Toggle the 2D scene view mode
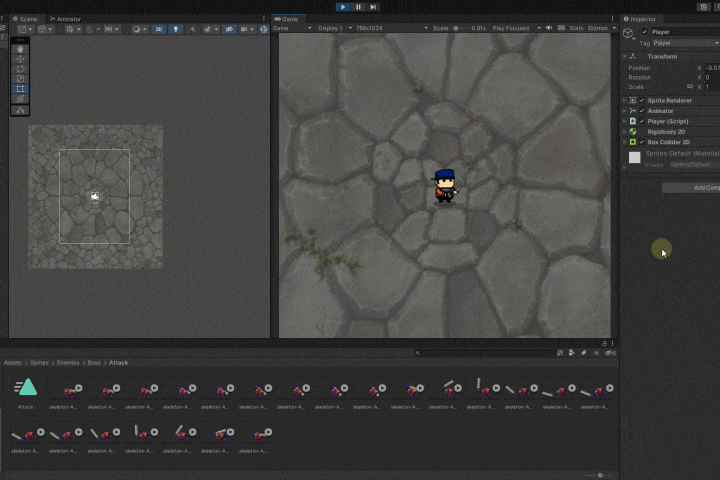The width and height of the screenshot is (720, 480). [x=159, y=29]
